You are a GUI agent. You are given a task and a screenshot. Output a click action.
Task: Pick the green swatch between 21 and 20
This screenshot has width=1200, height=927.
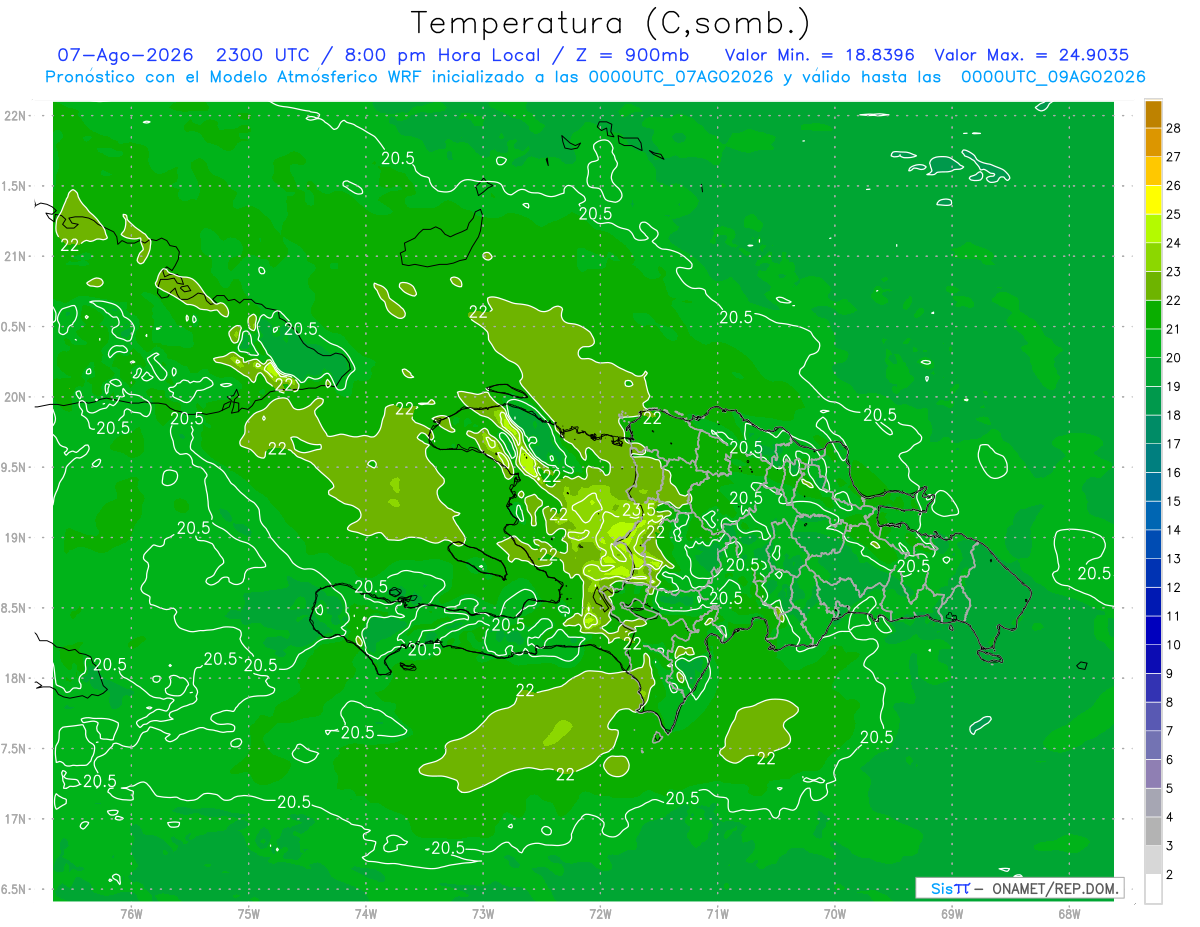pyautogui.click(x=1153, y=343)
